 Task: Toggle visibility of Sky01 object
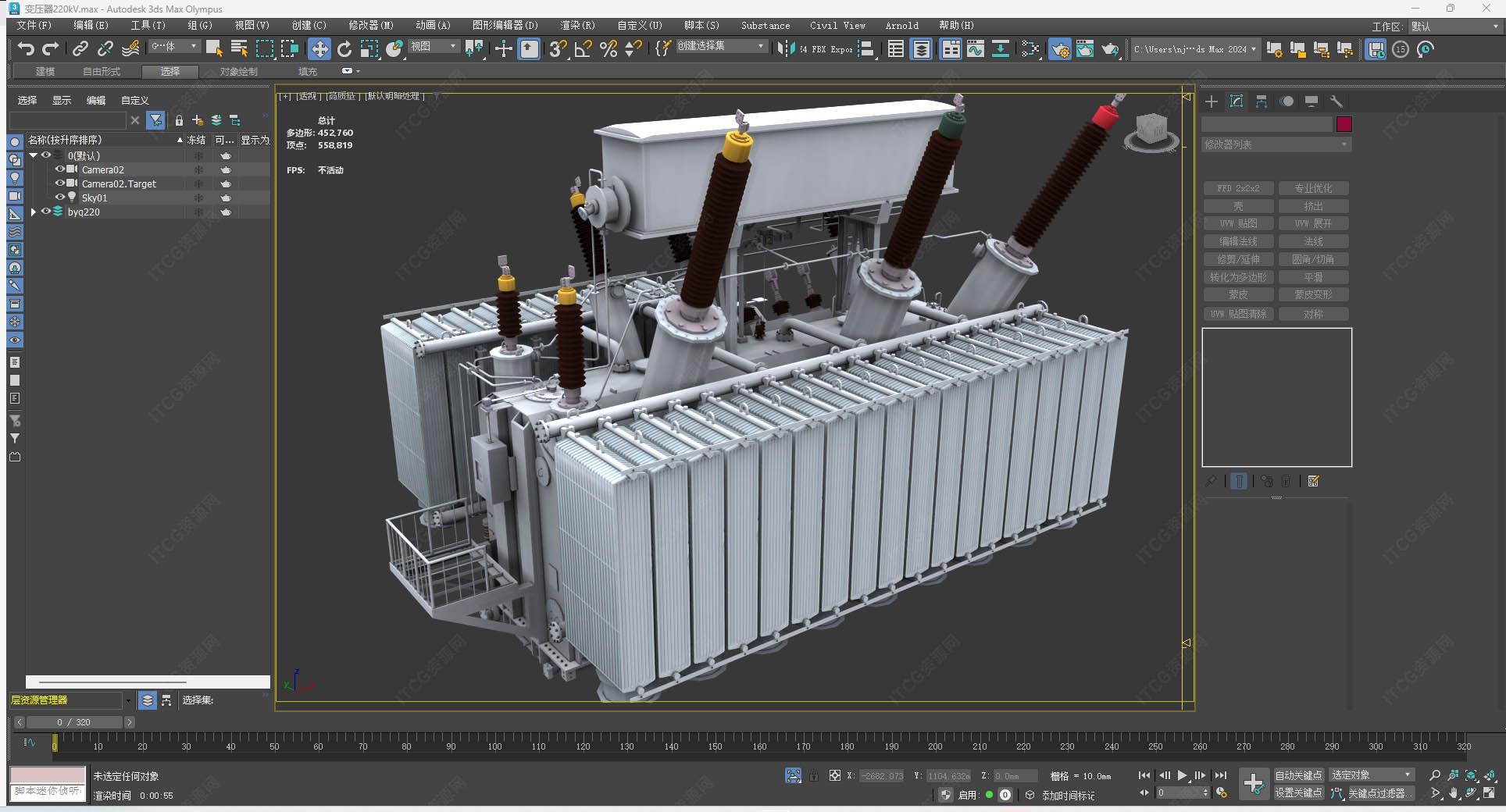click(x=59, y=198)
